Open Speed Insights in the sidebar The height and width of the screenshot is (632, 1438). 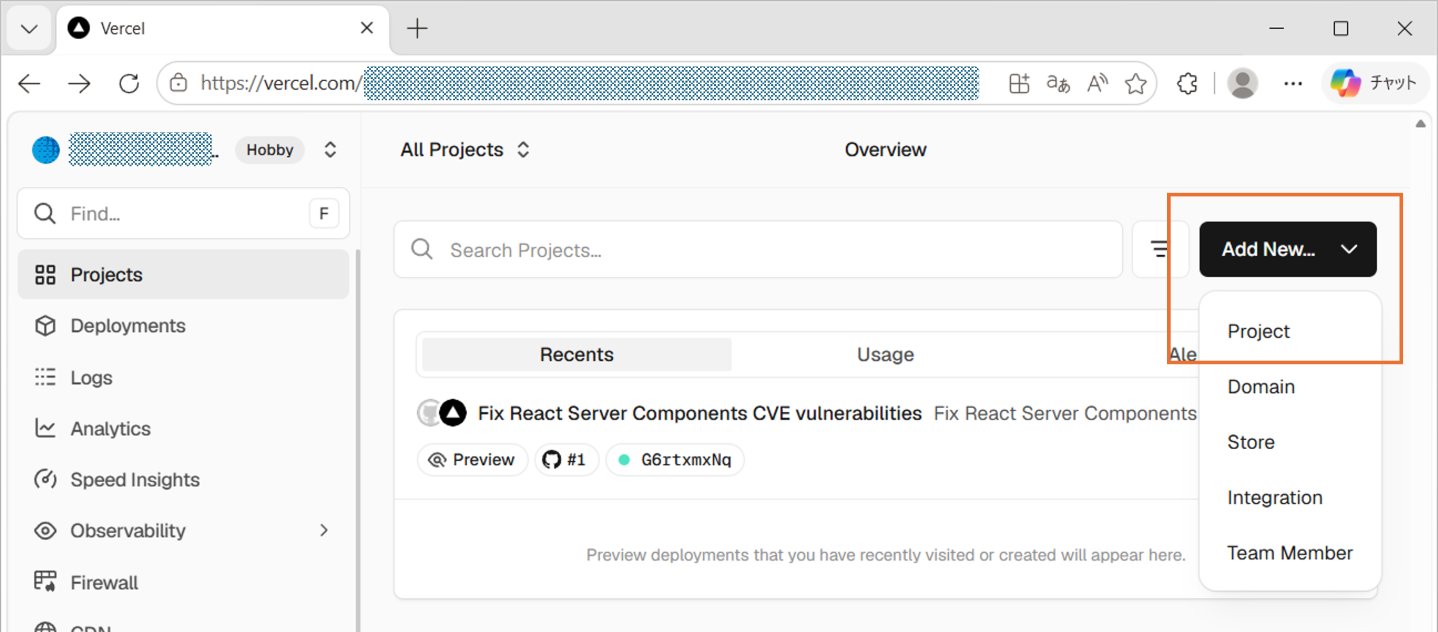pyautogui.click(x=183, y=480)
